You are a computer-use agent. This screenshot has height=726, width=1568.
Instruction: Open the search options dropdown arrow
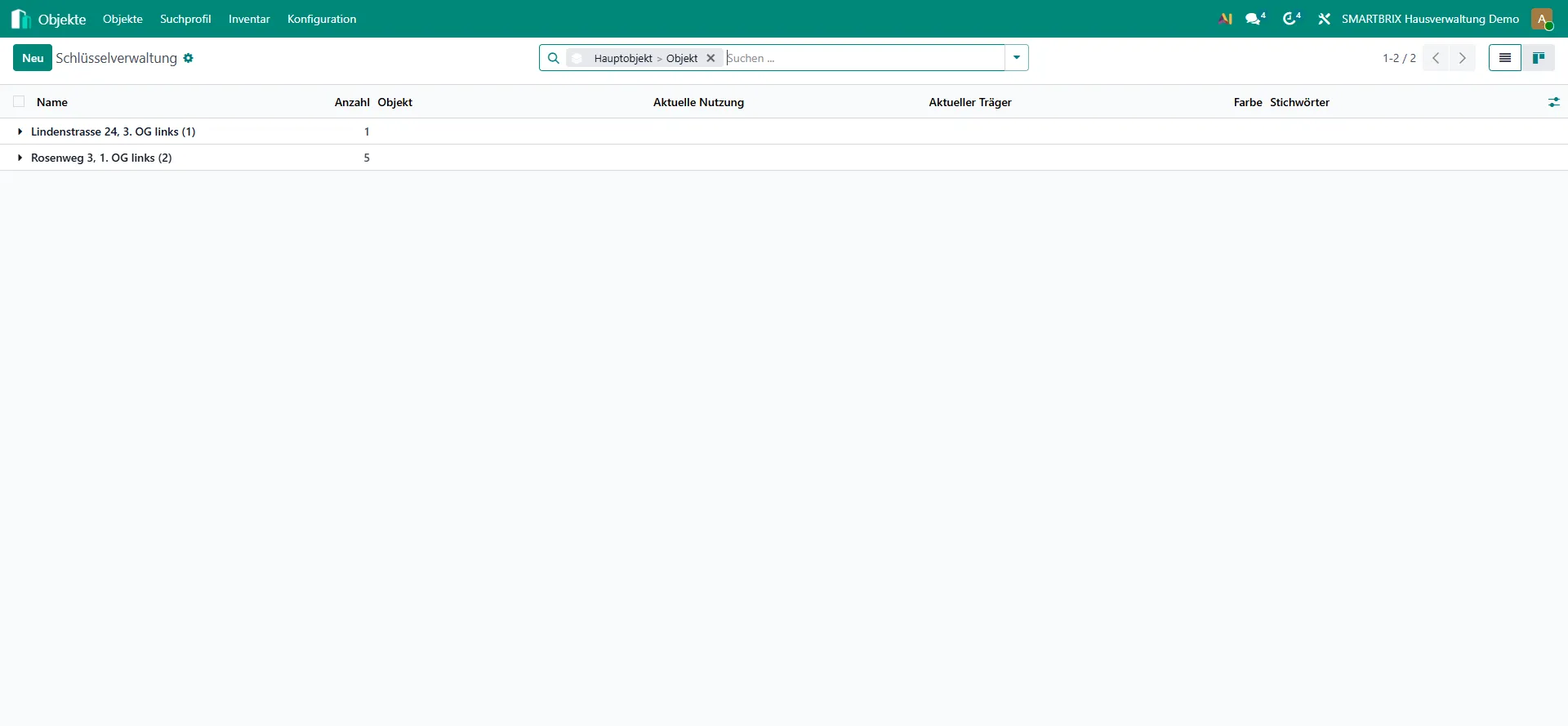[1017, 58]
